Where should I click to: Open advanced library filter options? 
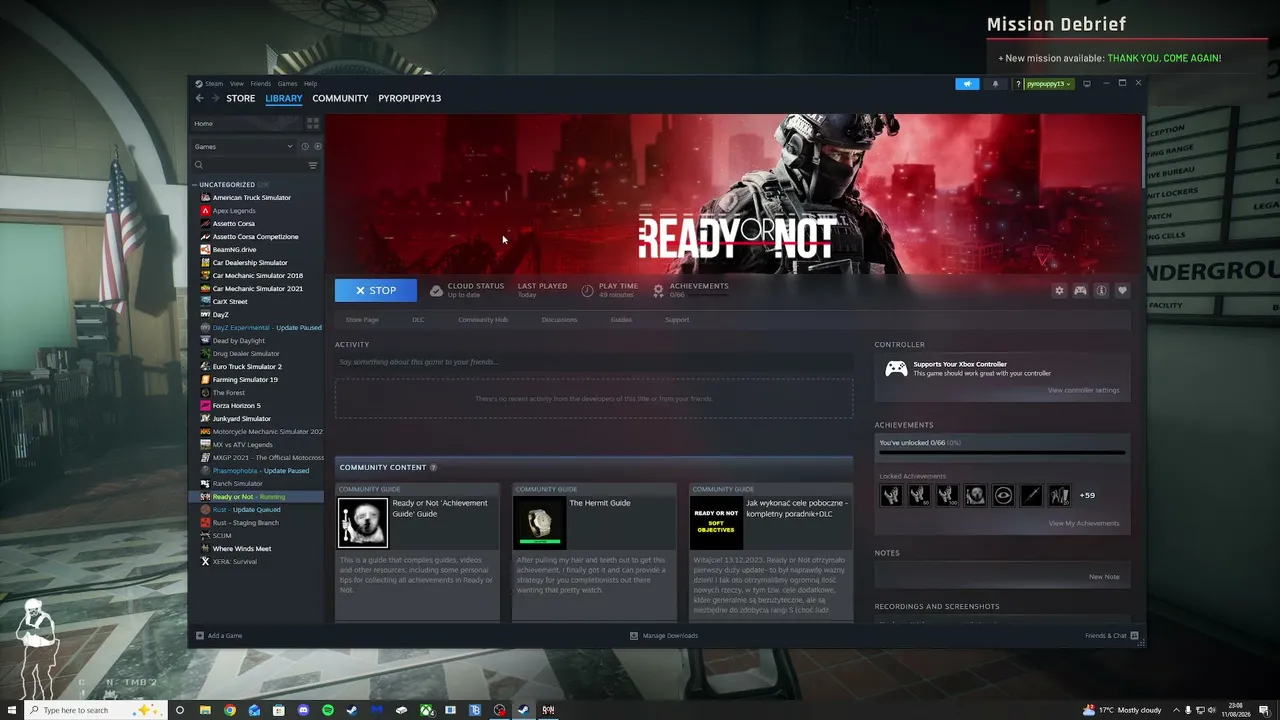(313, 165)
